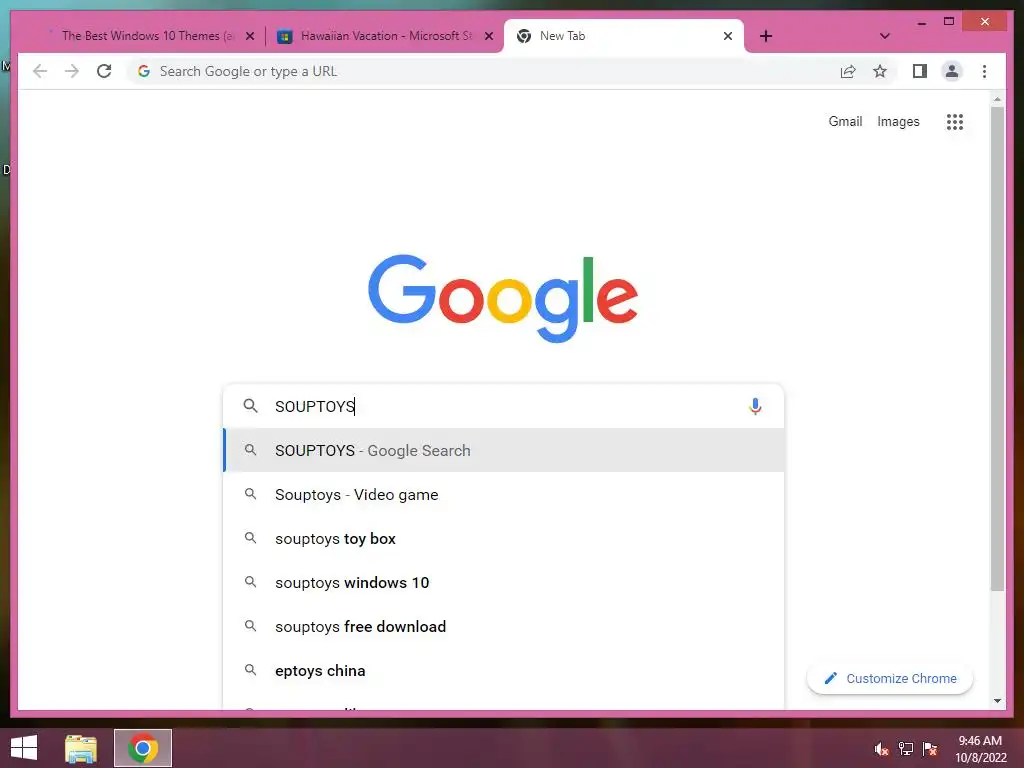Maximize the Chrome window
1024x768 pixels.
pyautogui.click(x=949, y=22)
